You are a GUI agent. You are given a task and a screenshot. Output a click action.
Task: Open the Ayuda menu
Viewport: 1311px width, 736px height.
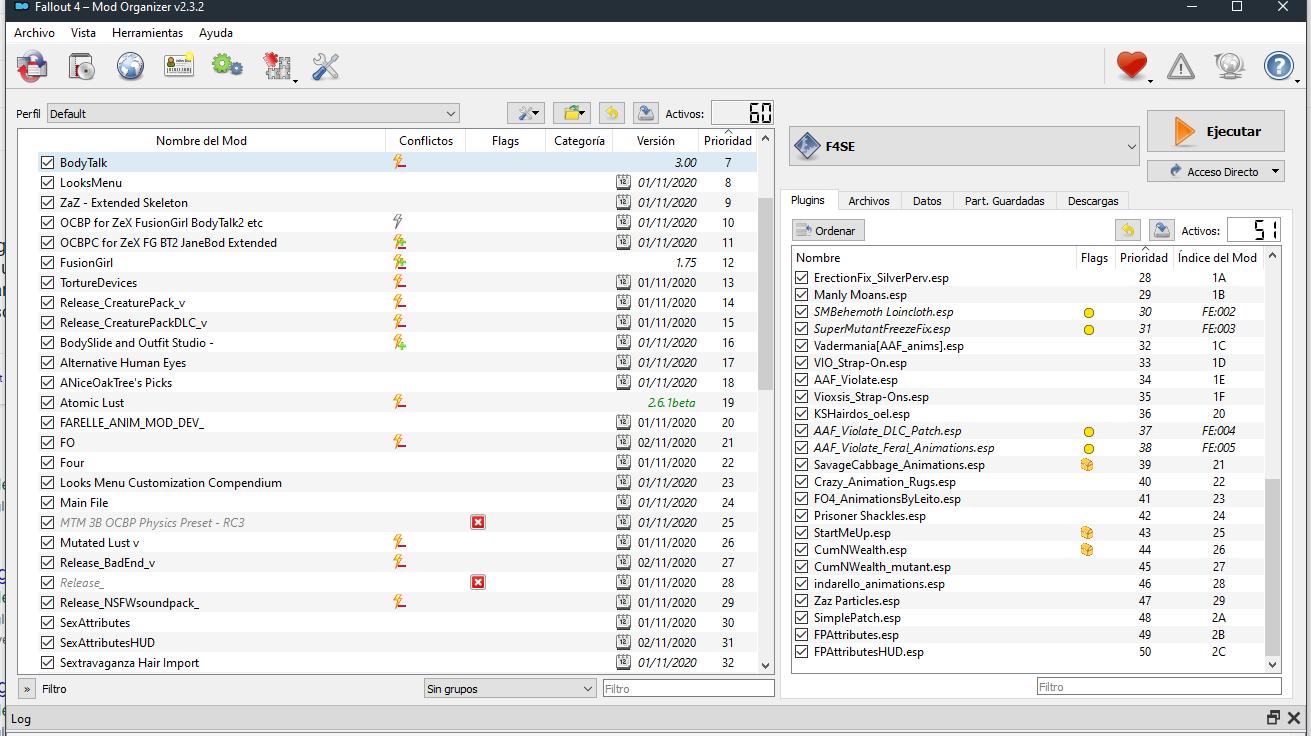tap(215, 33)
